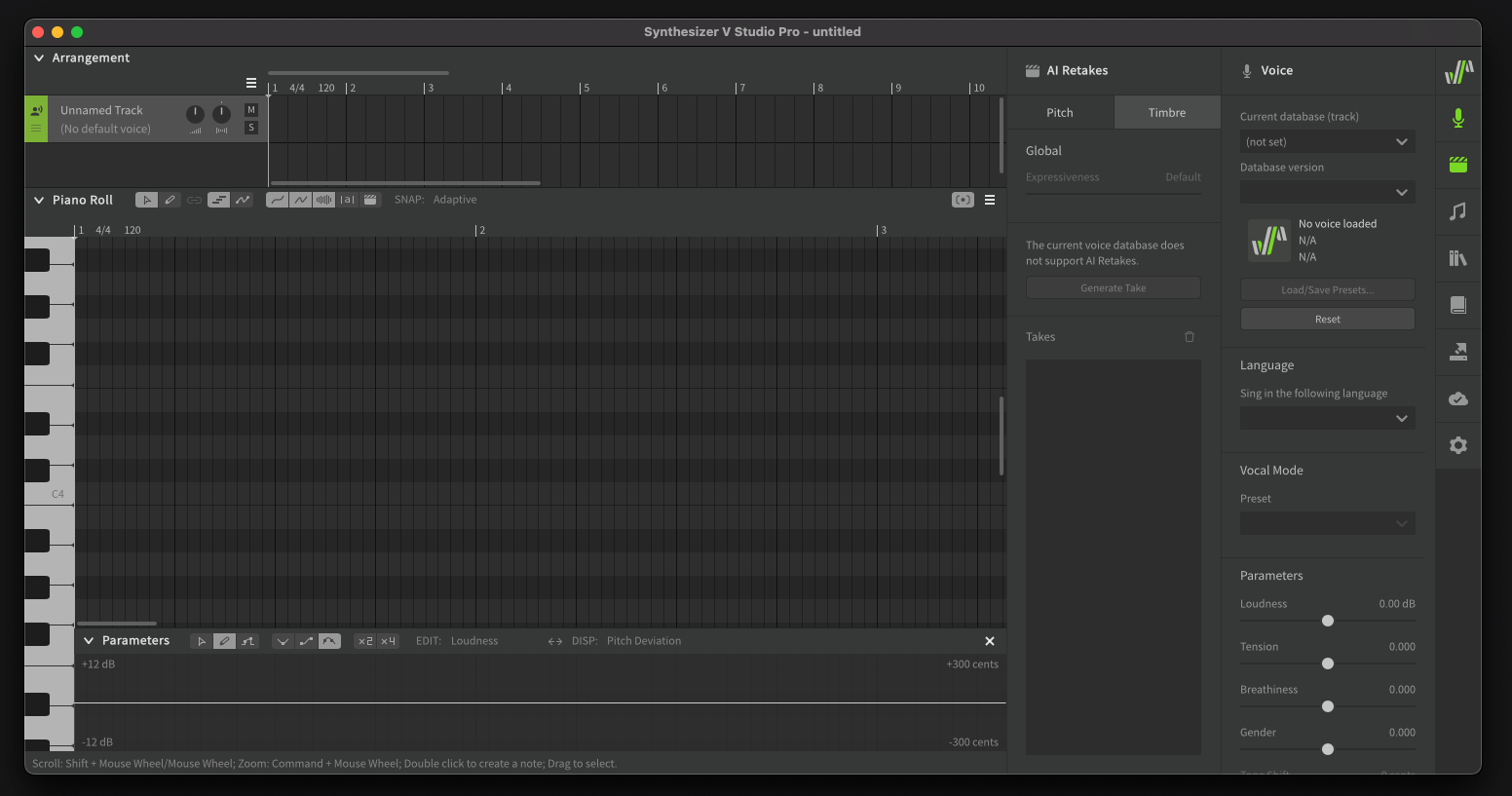The width and height of the screenshot is (1512, 796).
Task: Switch to the Timbre tab in AI Retakes
Action: tap(1167, 112)
